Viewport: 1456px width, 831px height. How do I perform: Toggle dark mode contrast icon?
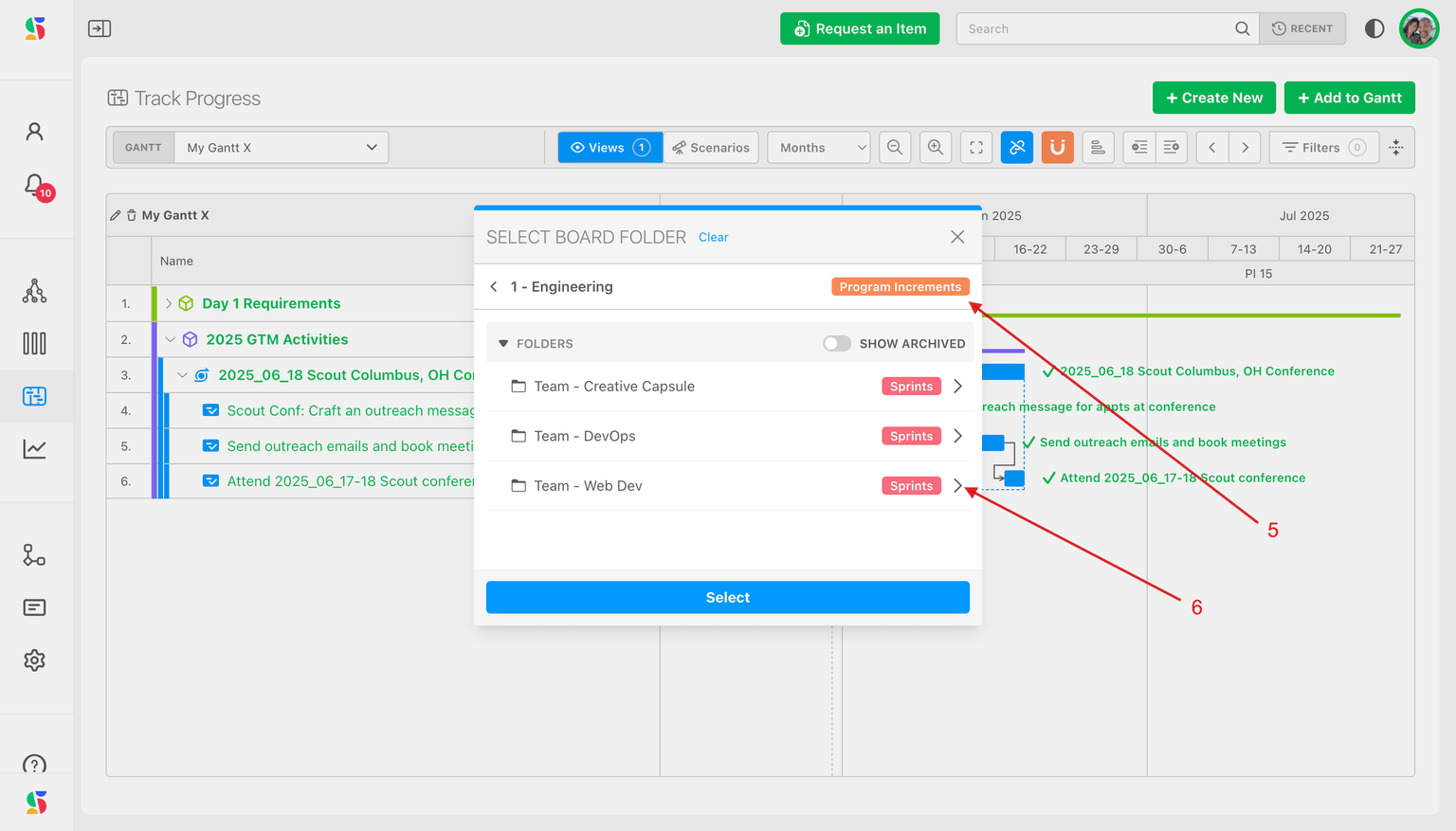pyautogui.click(x=1374, y=28)
